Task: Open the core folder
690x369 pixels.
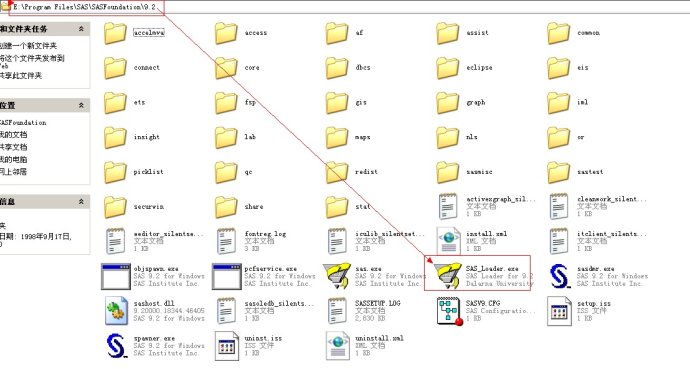Action: pyautogui.click(x=226, y=68)
